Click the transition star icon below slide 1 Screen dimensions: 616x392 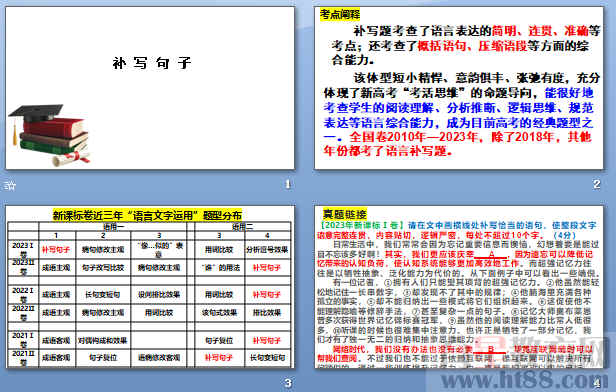click(x=10, y=185)
